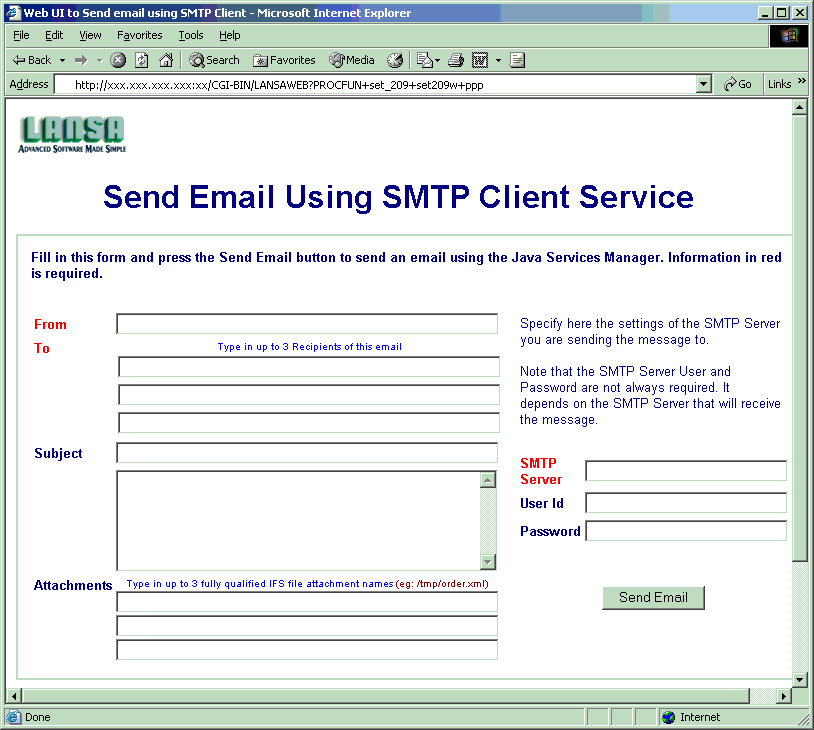The height and width of the screenshot is (730, 814).
Task: Open the Tools menu
Action: pyautogui.click(x=191, y=35)
